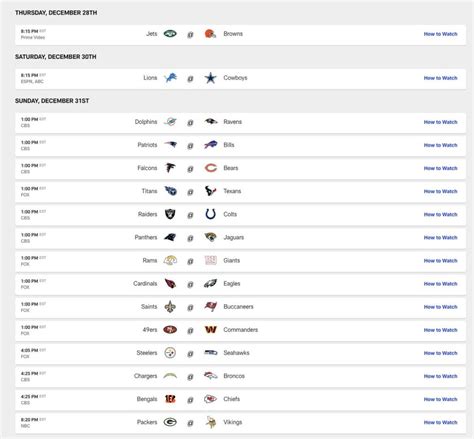This screenshot has width=474, height=439.
Task: Click the Packers G logo
Action: pos(170,422)
